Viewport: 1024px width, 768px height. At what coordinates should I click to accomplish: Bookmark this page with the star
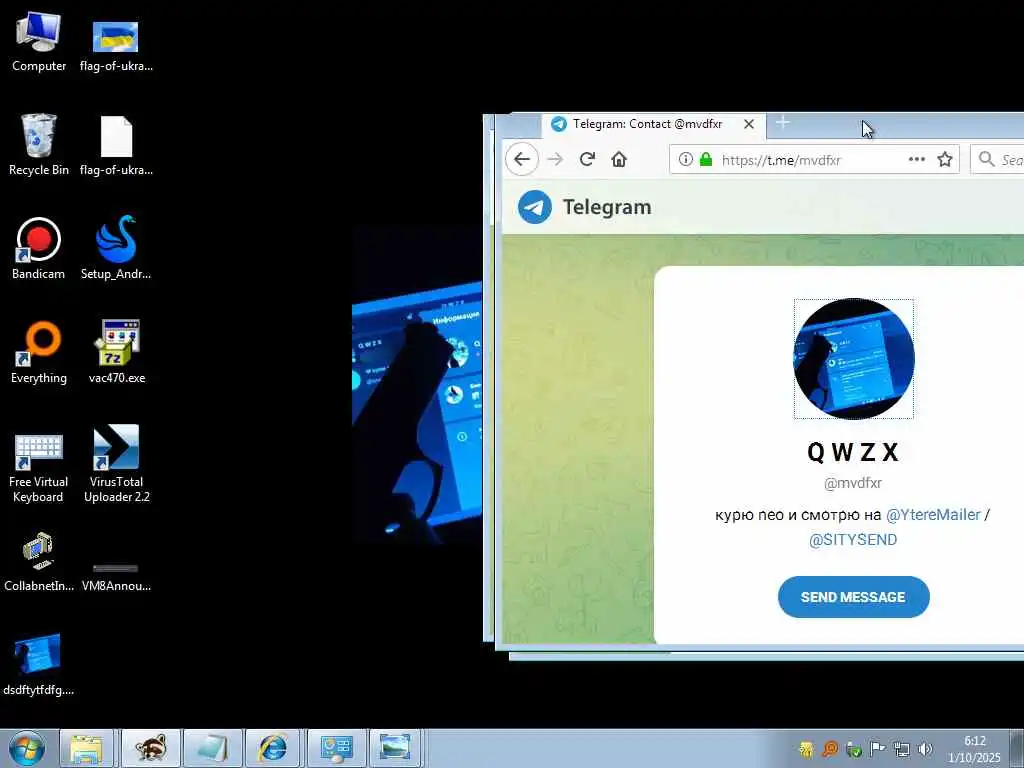(x=945, y=159)
